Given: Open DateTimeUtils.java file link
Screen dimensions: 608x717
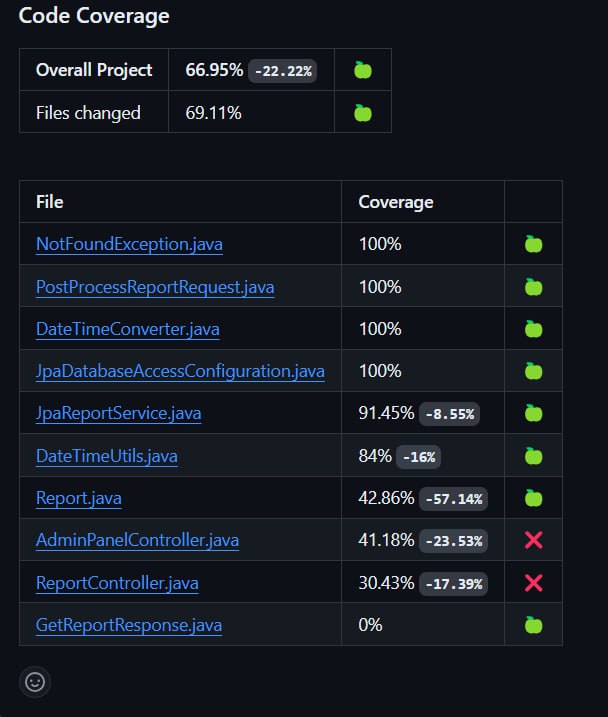Looking at the screenshot, I should pos(106,456).
